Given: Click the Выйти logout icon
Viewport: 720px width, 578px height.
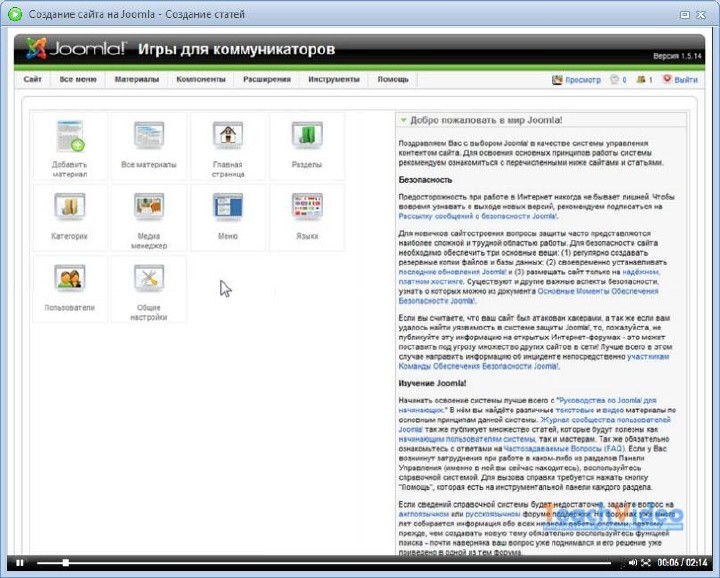Looking at the screenshot, I should click(667, 79).
